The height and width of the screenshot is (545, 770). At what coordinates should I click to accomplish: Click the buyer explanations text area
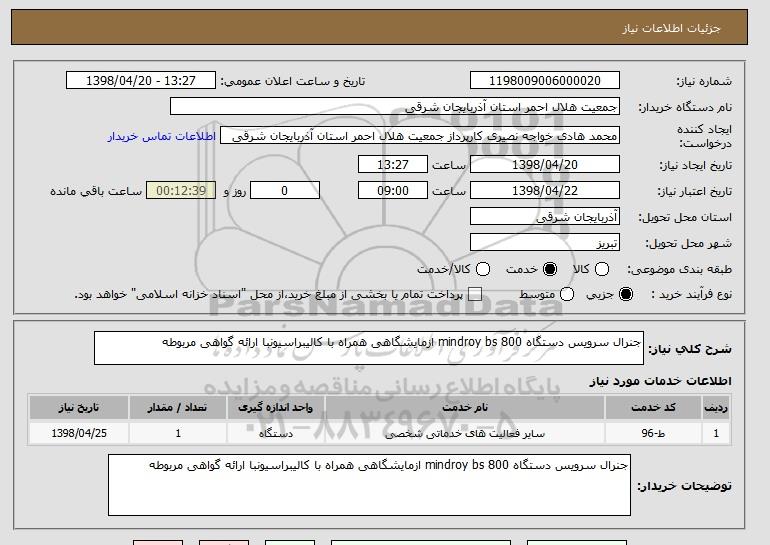pos(369,485)
